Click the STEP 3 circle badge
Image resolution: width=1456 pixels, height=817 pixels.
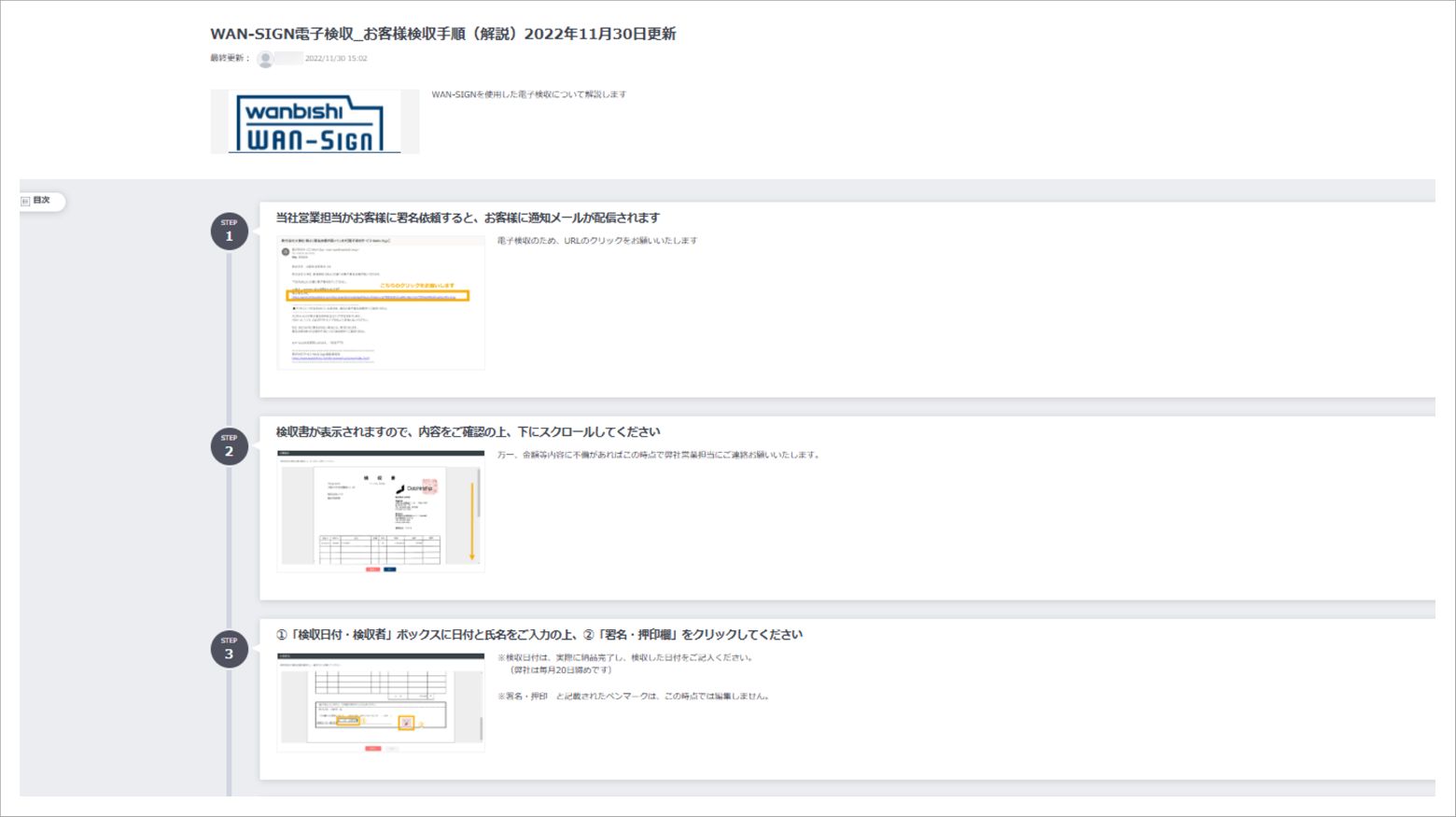pyautogui.click(x=229, y=649)
